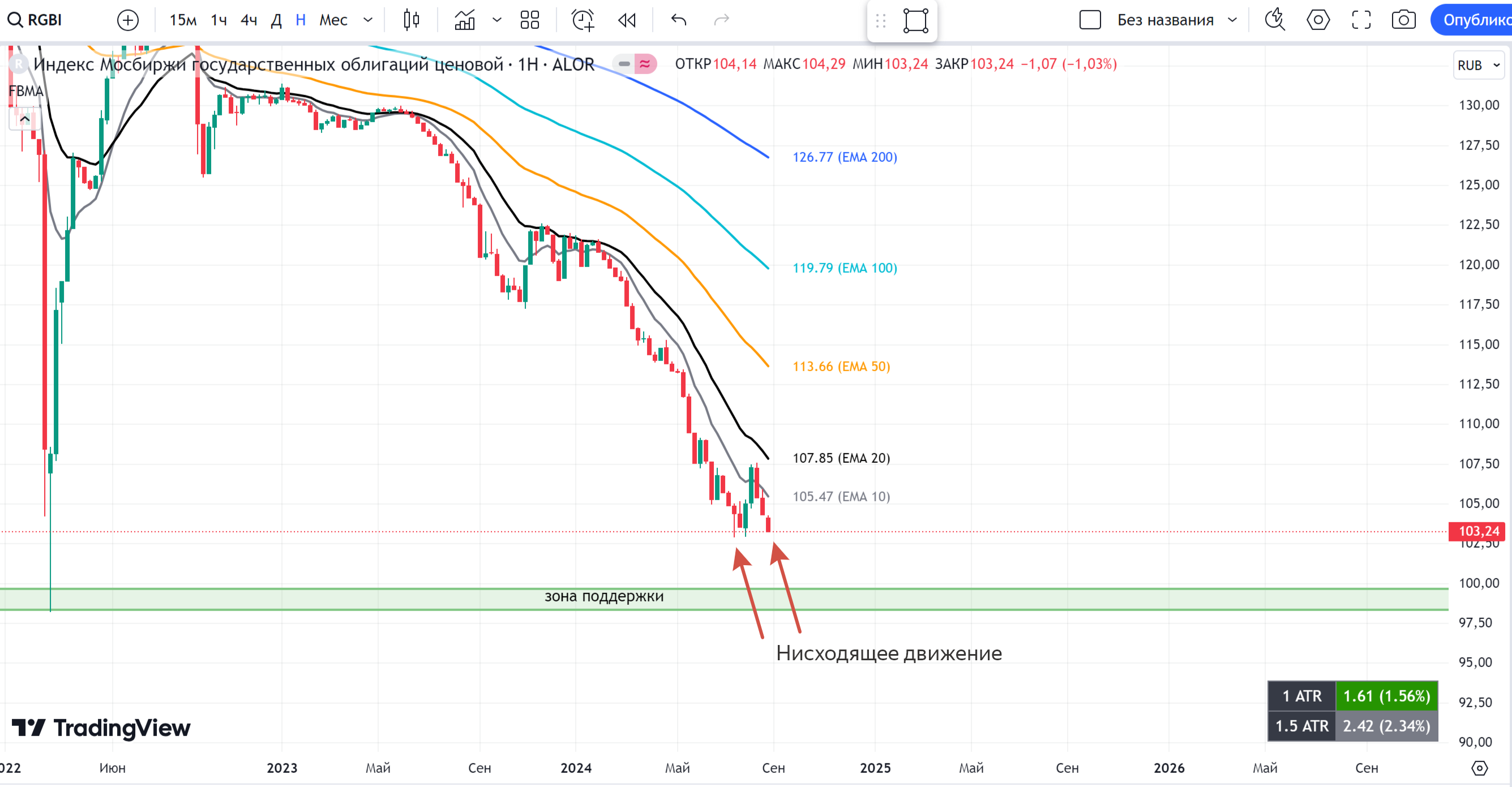
Task: Start bar replay mode
Action: [x=627, y=20]
